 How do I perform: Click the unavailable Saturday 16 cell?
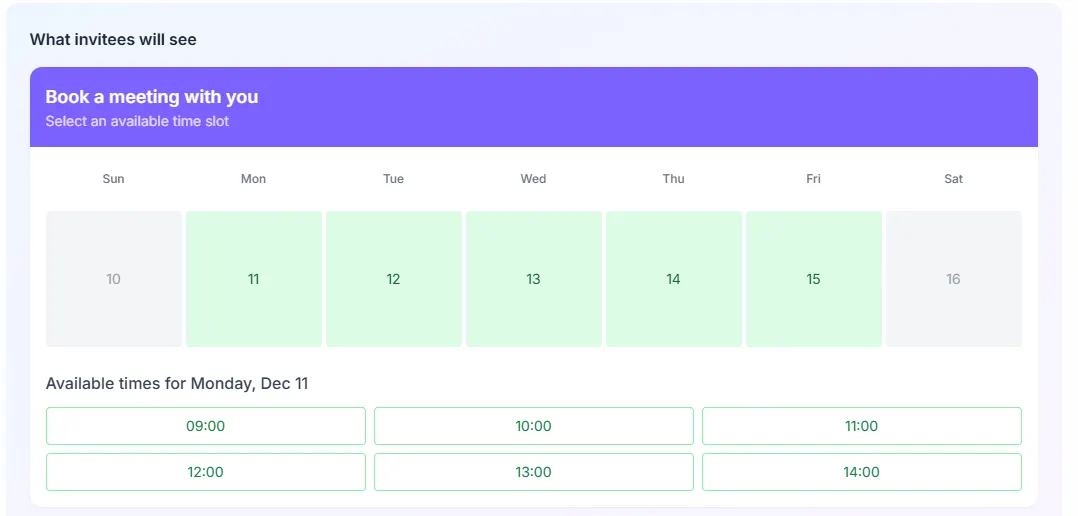click(954, 279)
